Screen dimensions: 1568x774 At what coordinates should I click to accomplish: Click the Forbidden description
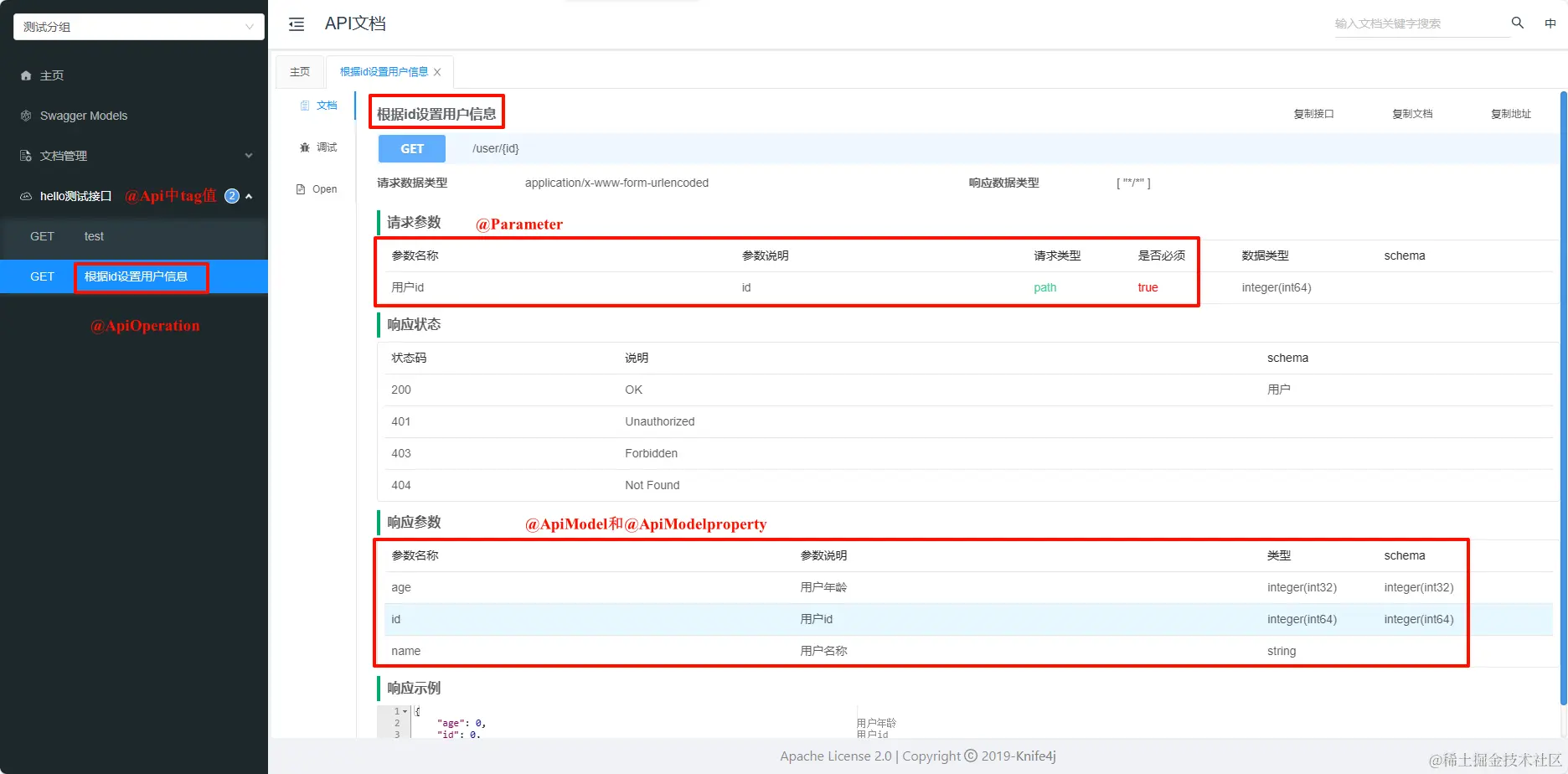pos(652,453)
